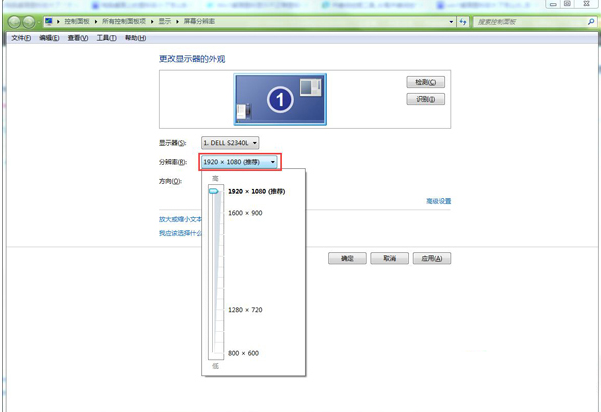Open the 编辑(E) menu
The width and height of the screenshot is (601, 412).
pyautogui.click(x=48, y=38)
